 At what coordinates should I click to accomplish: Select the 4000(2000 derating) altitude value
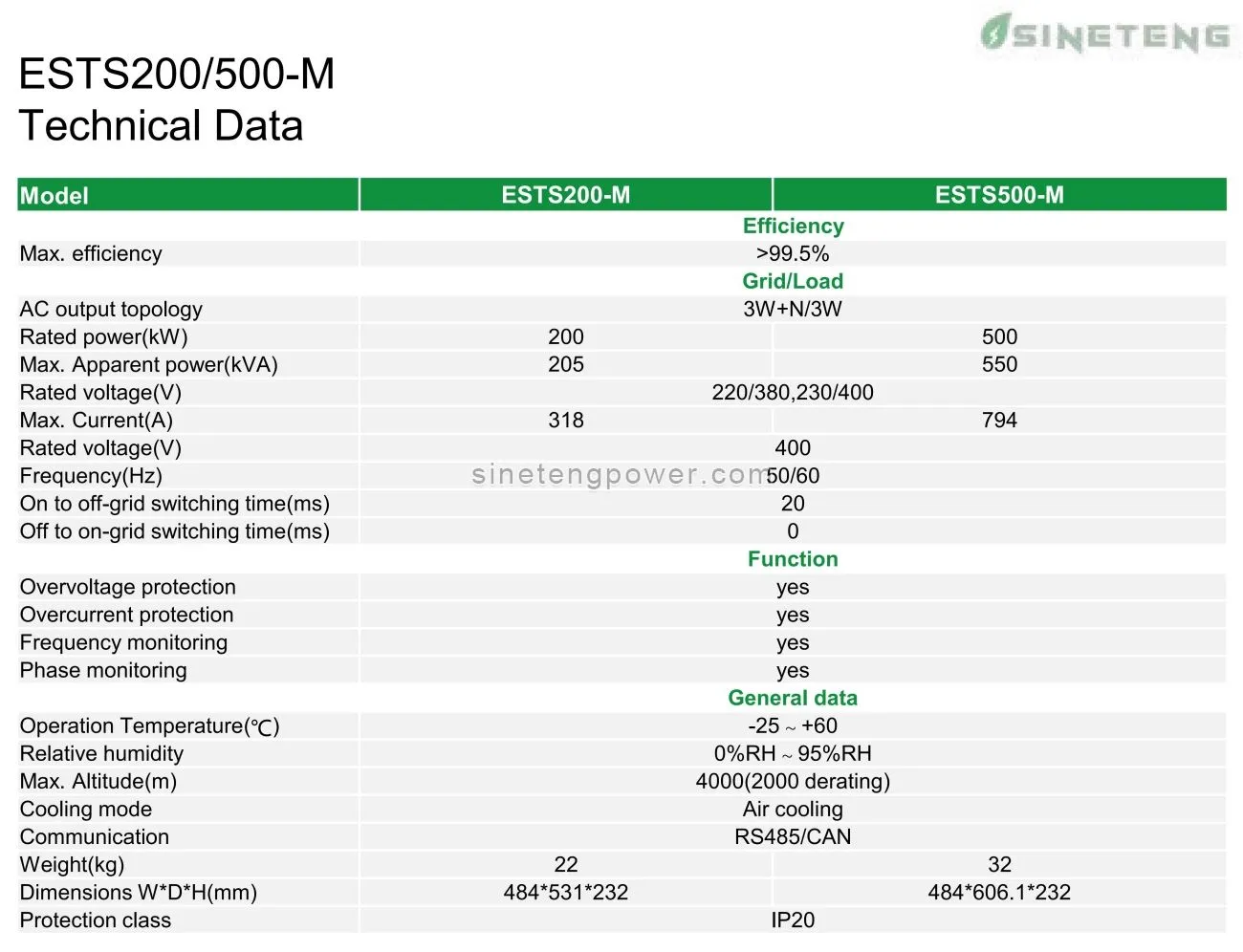(793, 781)
